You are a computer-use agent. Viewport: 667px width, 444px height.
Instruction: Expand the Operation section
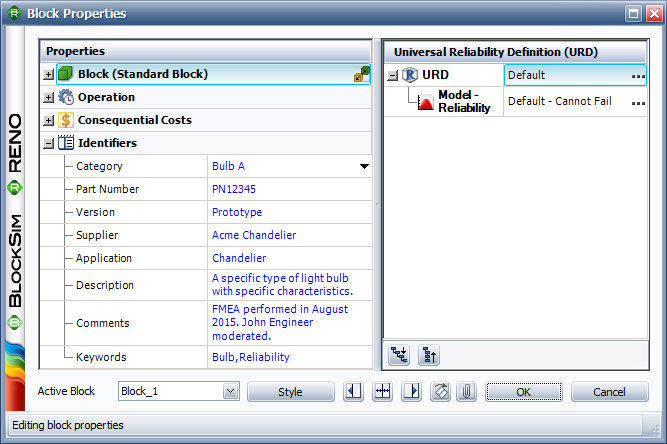pos(48,97)
